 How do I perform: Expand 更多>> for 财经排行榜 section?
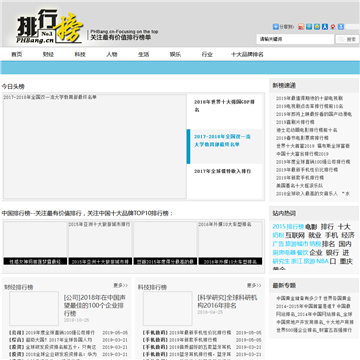120,285
